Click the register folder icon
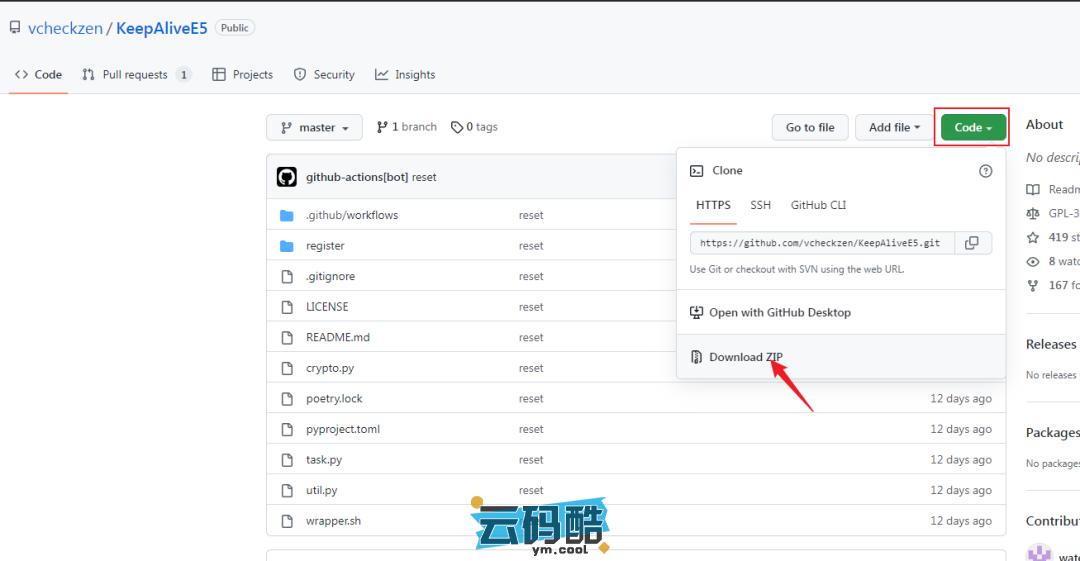 (x=287, y=246)
